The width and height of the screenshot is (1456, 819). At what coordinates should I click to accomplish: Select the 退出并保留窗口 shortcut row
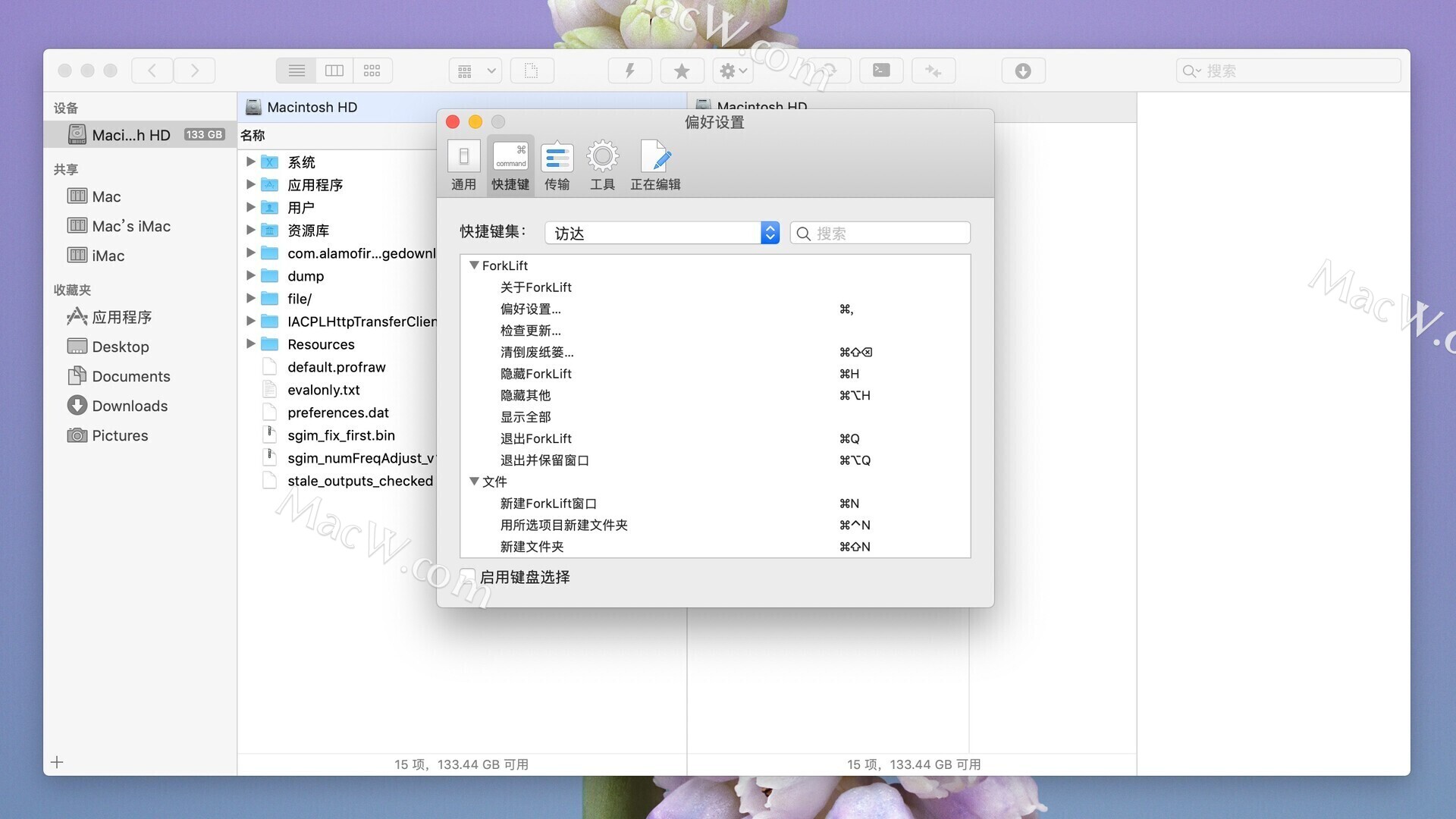coord(715,460)
